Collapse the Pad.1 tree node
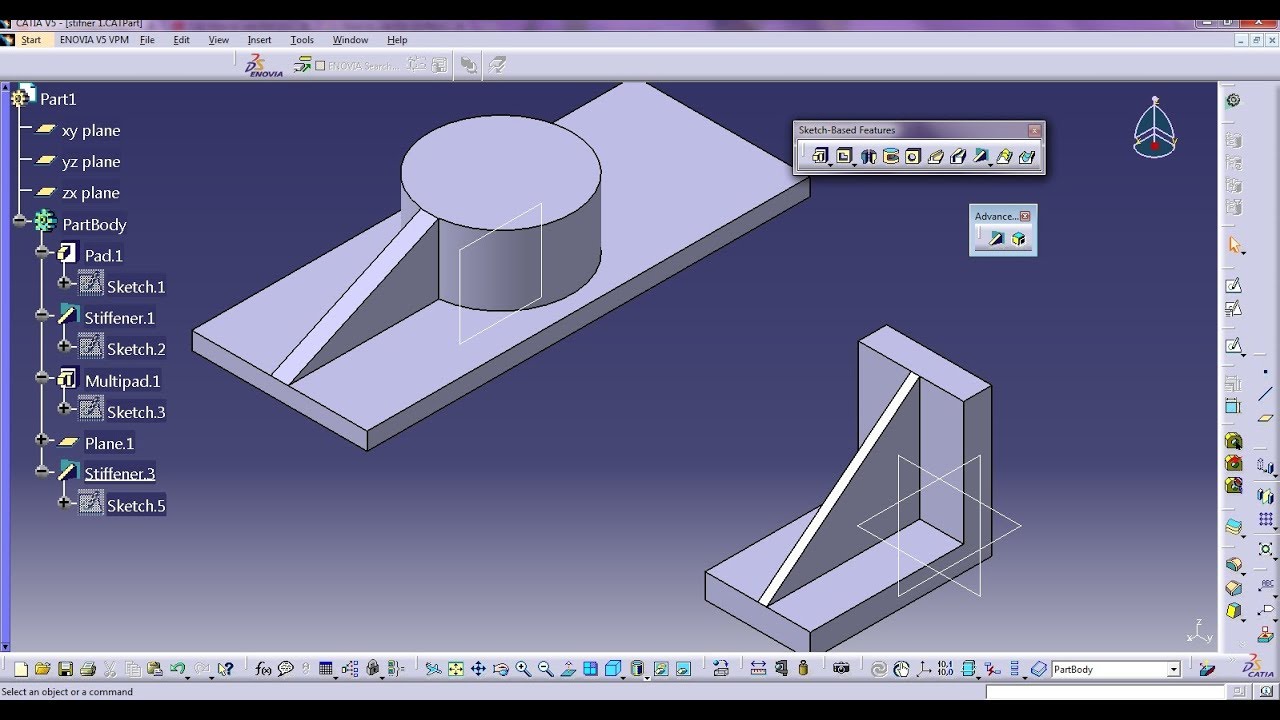The width and height of the screenshot is (1280, 720). tap(42, 252)
